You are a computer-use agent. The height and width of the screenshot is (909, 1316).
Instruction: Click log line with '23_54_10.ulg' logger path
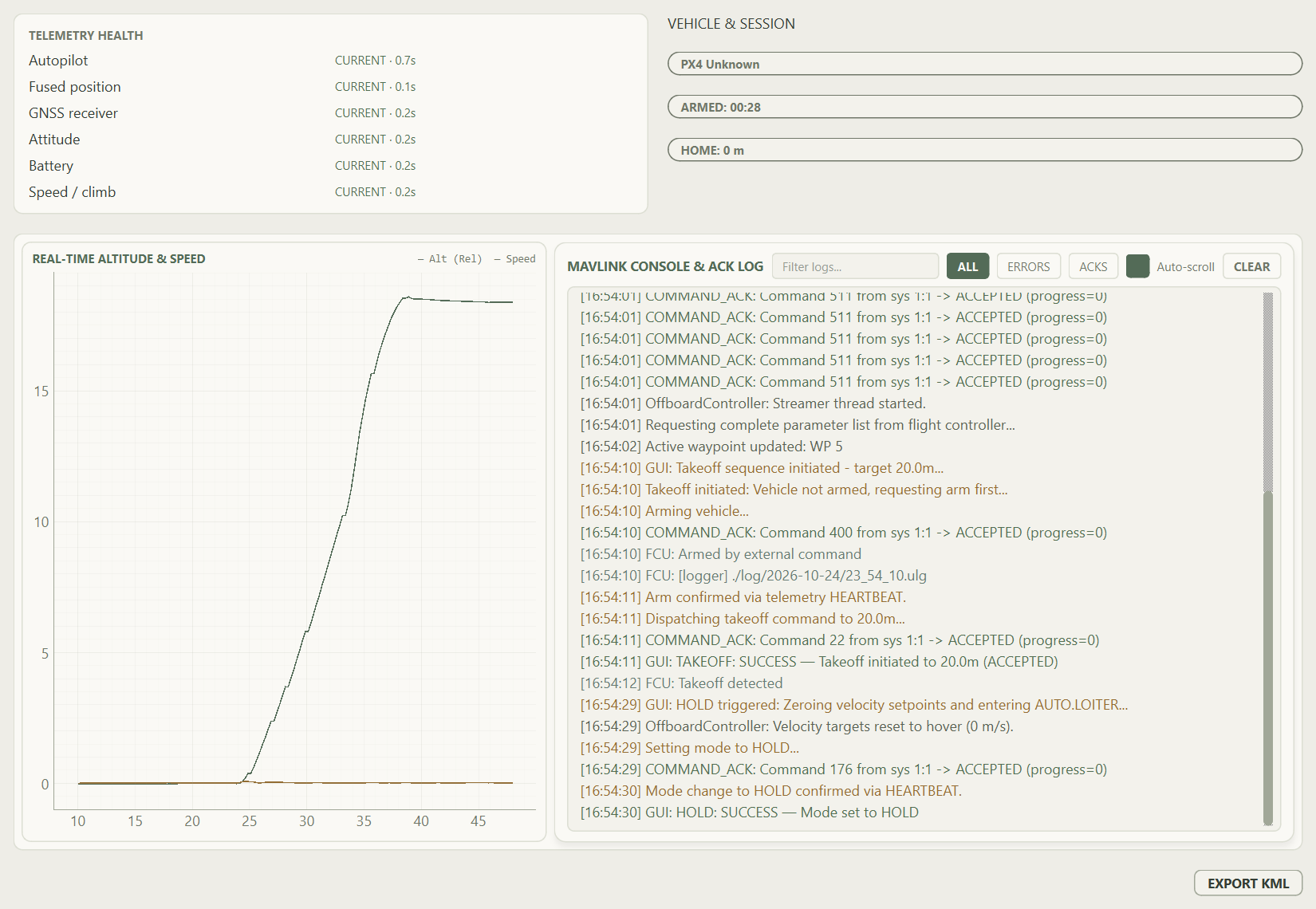(x=753, y=576)
